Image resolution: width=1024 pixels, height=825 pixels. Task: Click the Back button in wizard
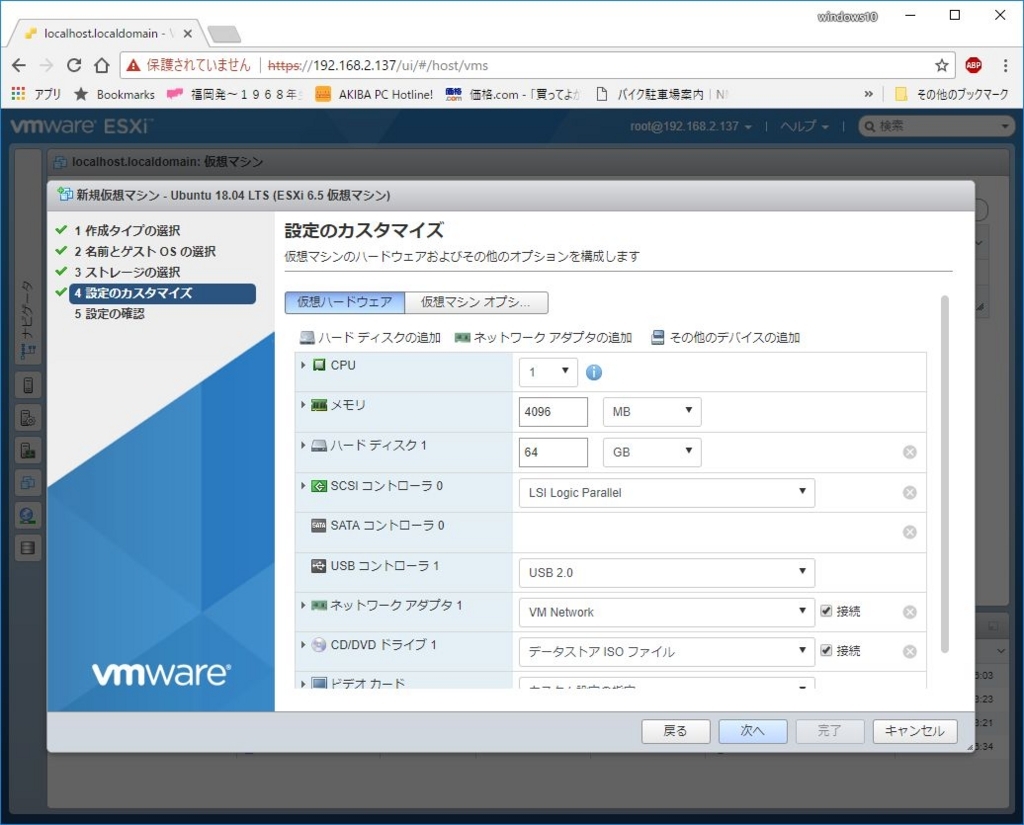click(675, 731)
